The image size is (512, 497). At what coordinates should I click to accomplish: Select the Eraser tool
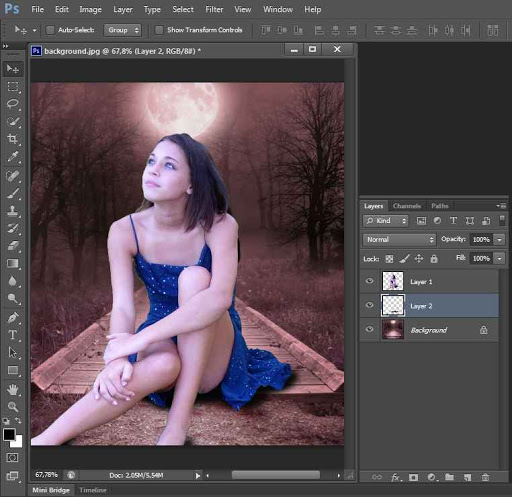point(13,246)
